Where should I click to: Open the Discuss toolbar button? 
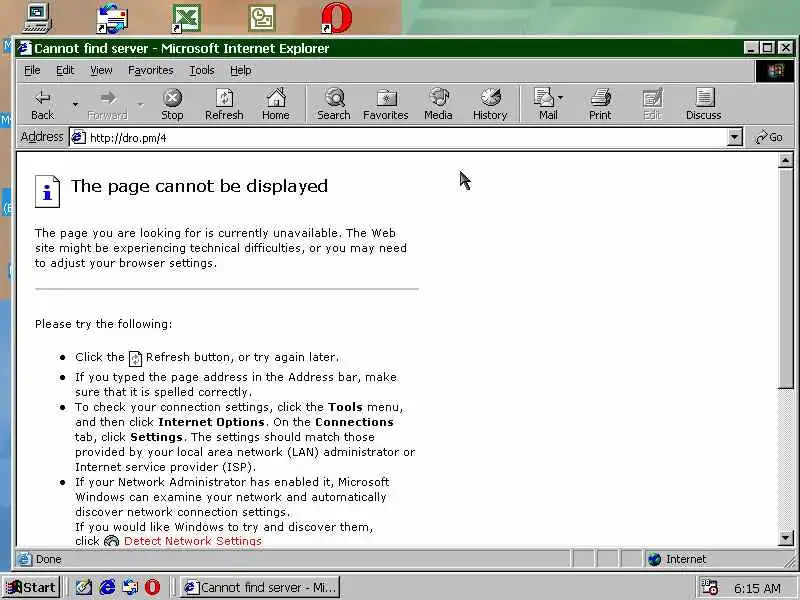(x=704, y=105)
